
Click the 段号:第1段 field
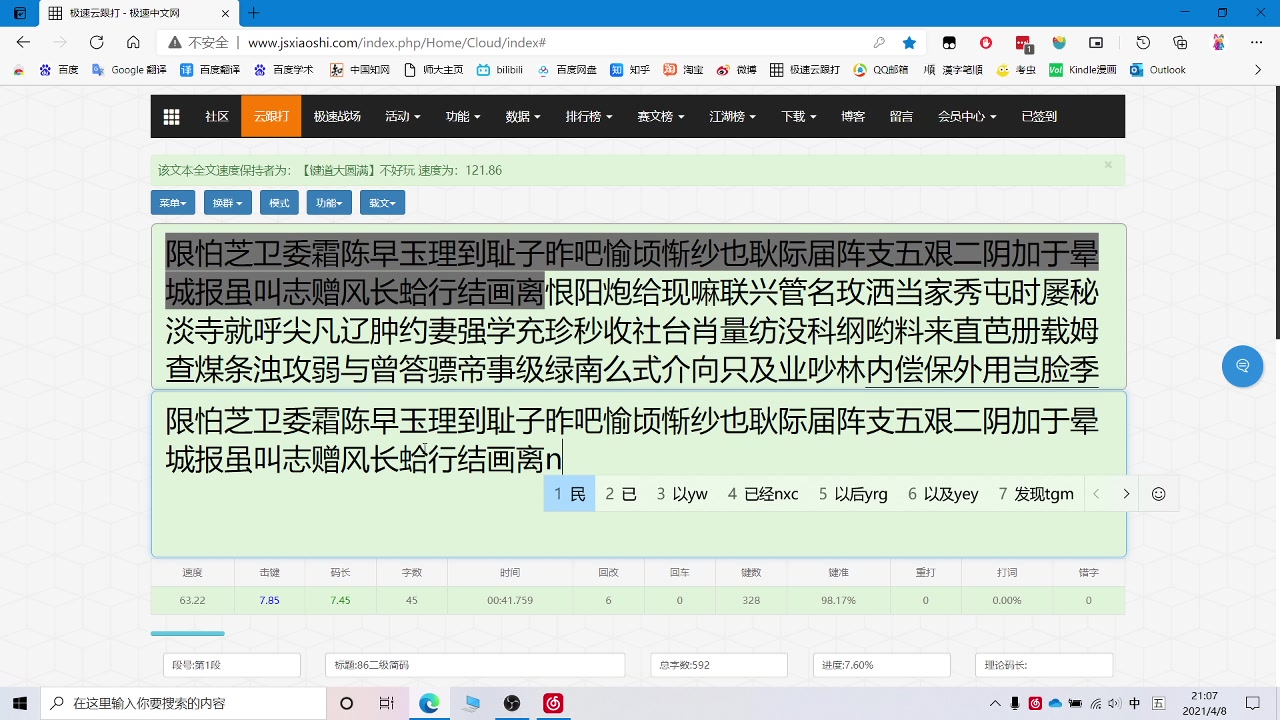click(232, 665)
